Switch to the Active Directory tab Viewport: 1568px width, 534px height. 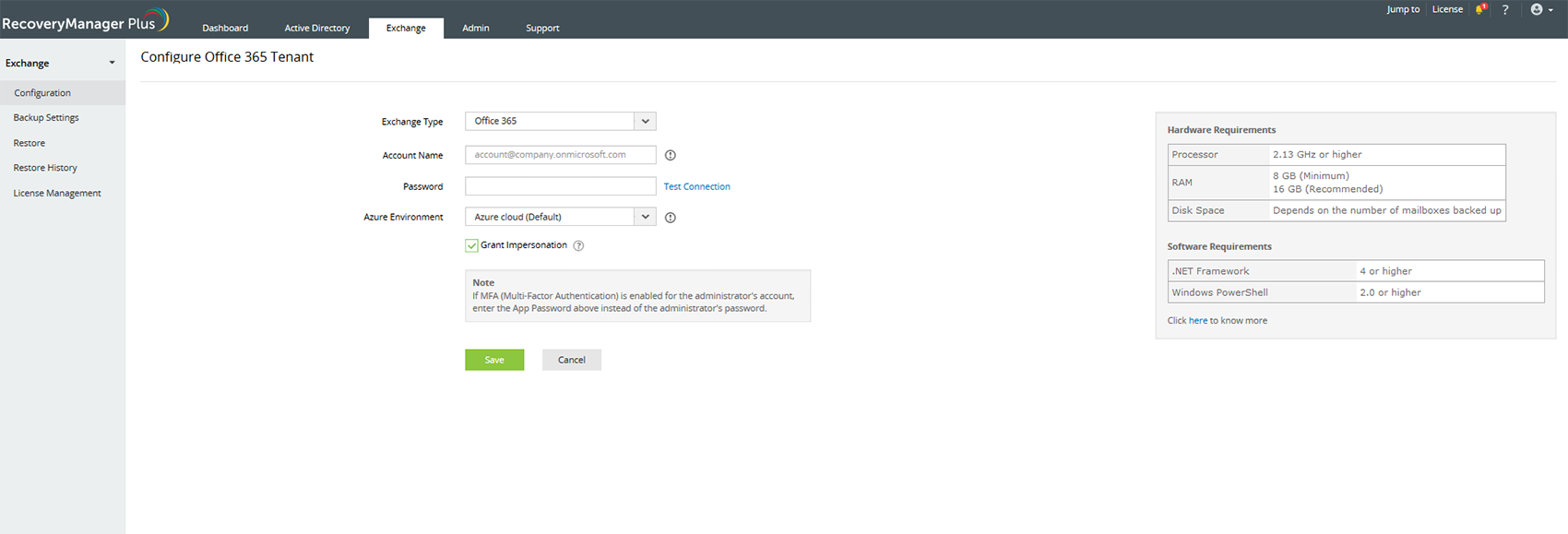tap(317, 28)
